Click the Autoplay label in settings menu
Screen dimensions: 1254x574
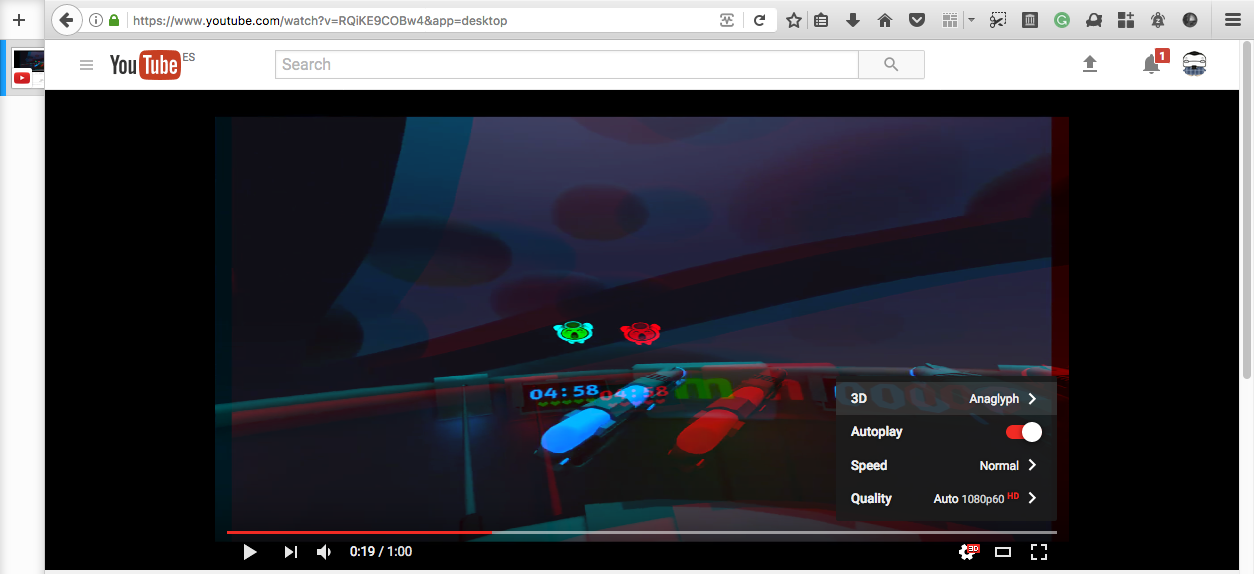coord(876,432)
